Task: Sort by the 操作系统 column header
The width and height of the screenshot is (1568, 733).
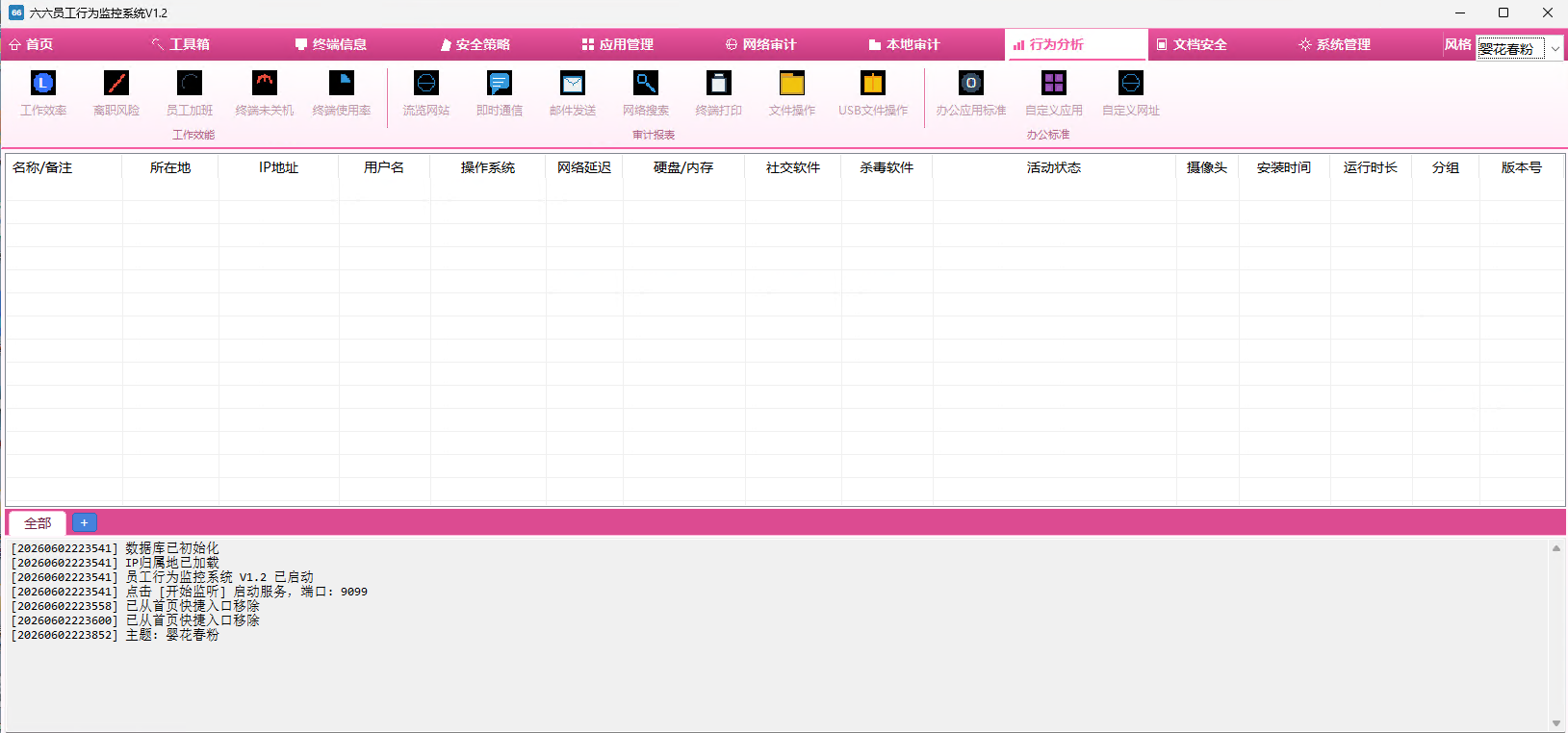Action: coord(488,167)
